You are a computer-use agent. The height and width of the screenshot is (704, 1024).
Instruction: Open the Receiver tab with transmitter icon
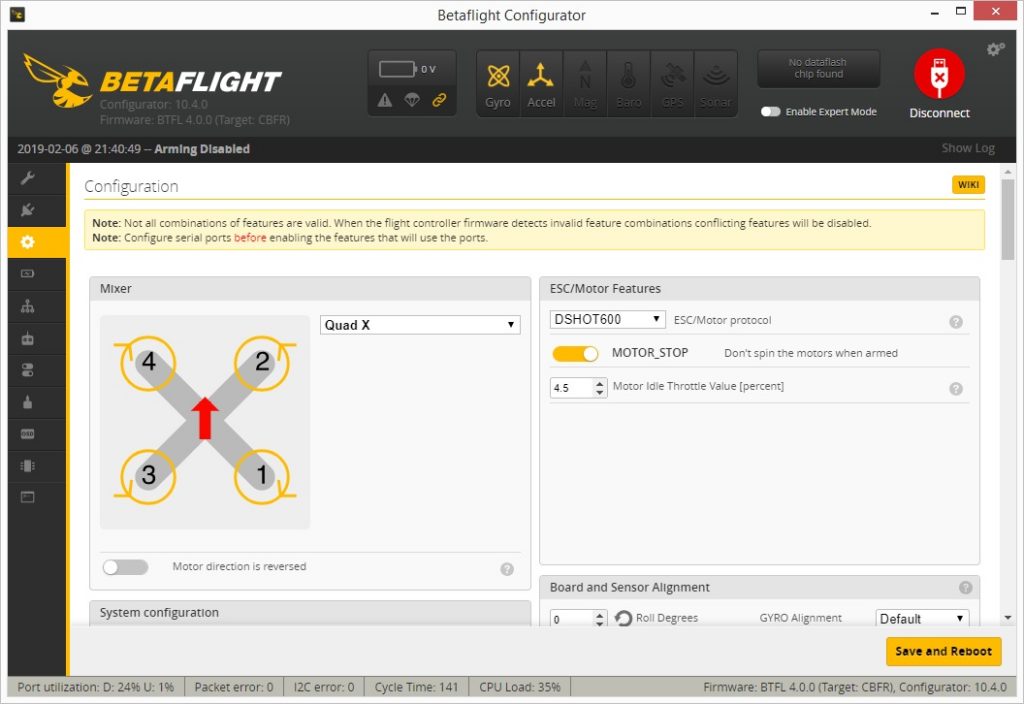pos(27,338)
